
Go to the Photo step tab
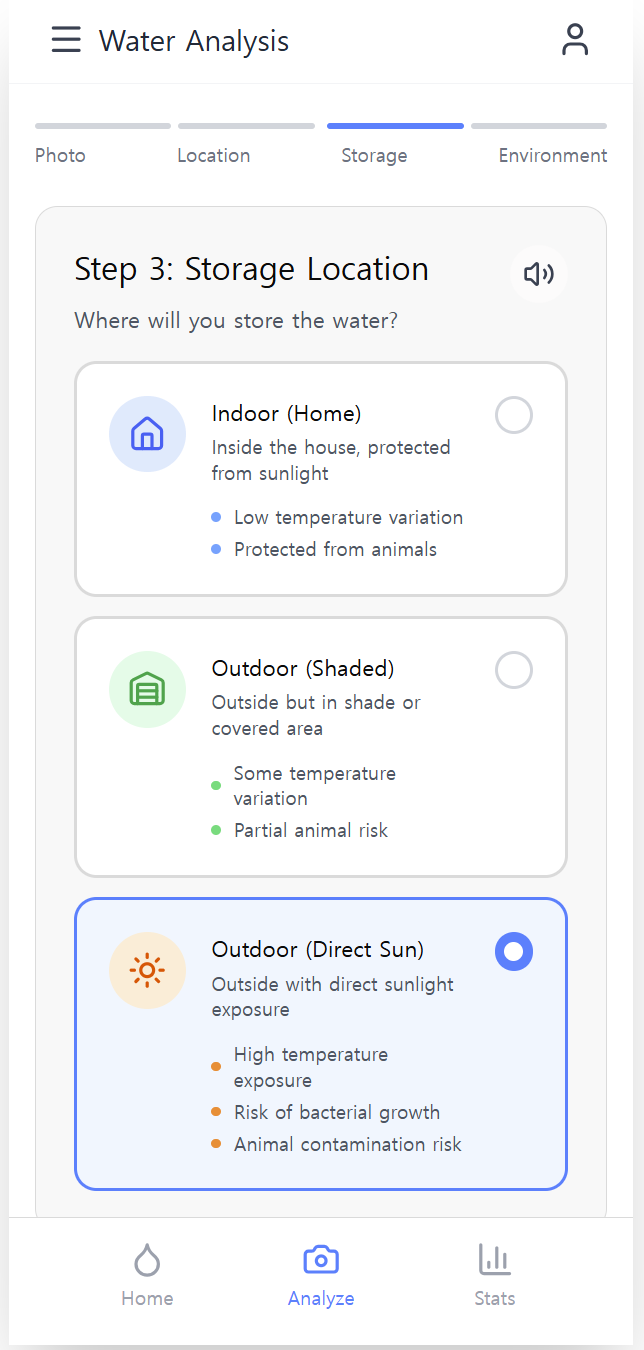pyautogui.click(x=60, y=155)
